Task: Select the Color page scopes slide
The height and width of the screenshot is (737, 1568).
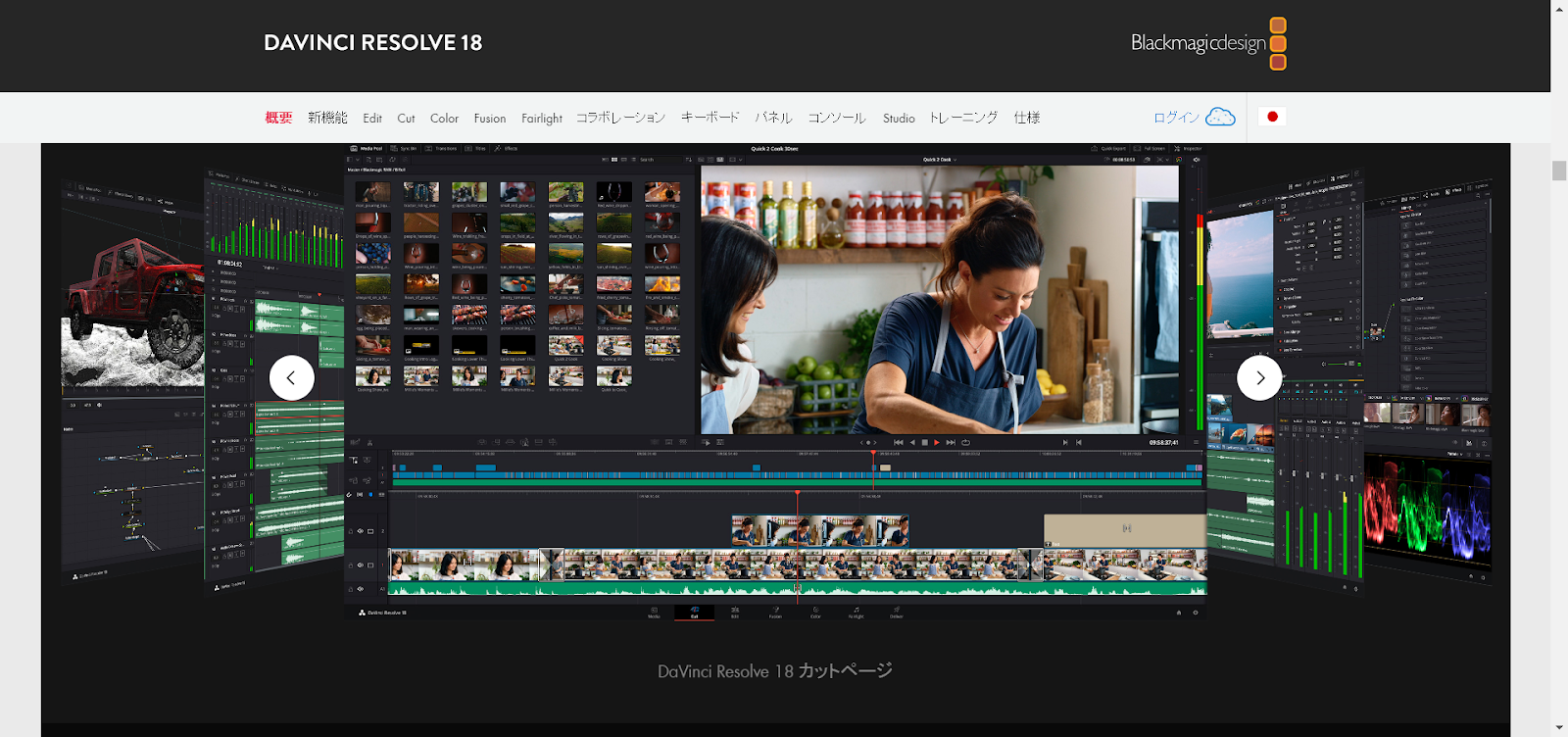Action: 1428,382
